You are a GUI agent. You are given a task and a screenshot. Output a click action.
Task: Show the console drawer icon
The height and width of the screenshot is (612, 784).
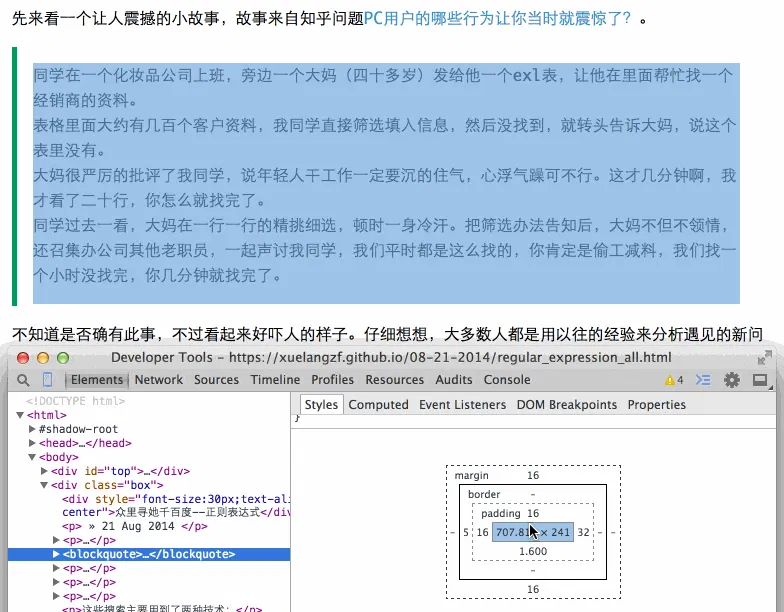pos(703,380)
